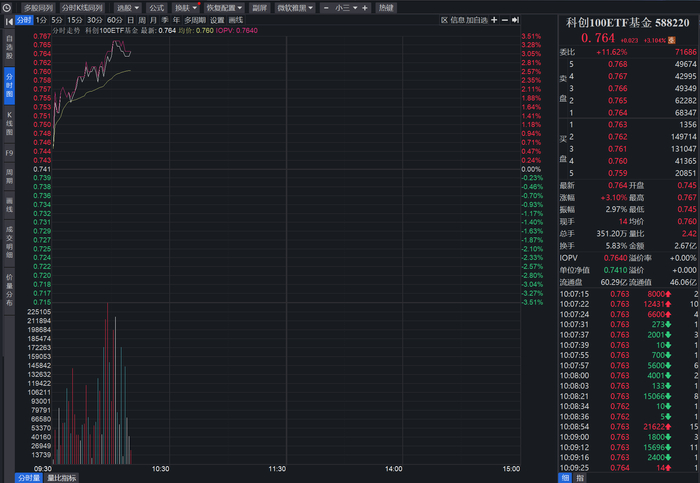The height and width of the screenshot is (483, 700).
Task: Click trade row at 10:07:15
Action: (x=629, y=294)
